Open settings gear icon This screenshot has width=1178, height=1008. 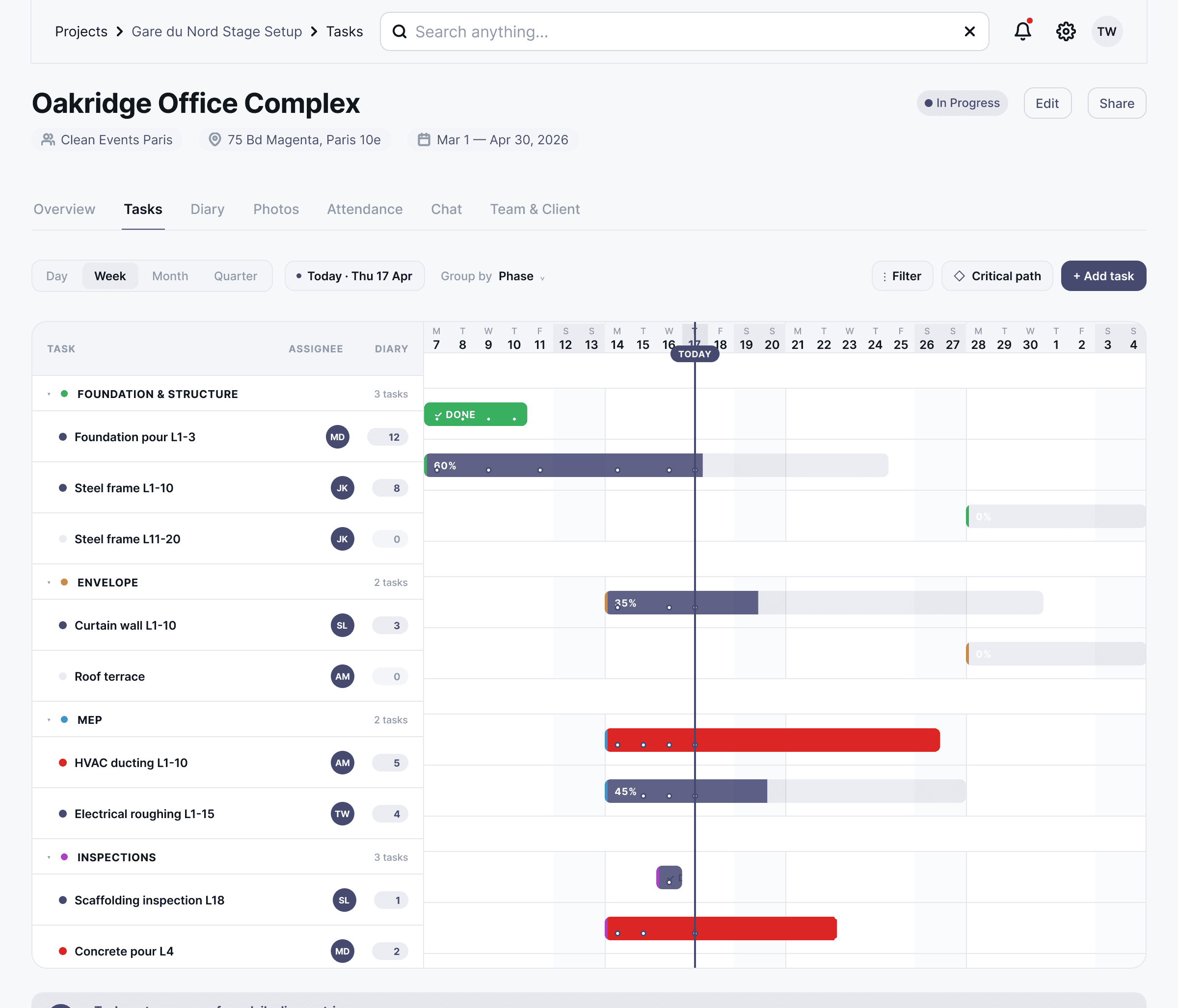[1066, 31]
